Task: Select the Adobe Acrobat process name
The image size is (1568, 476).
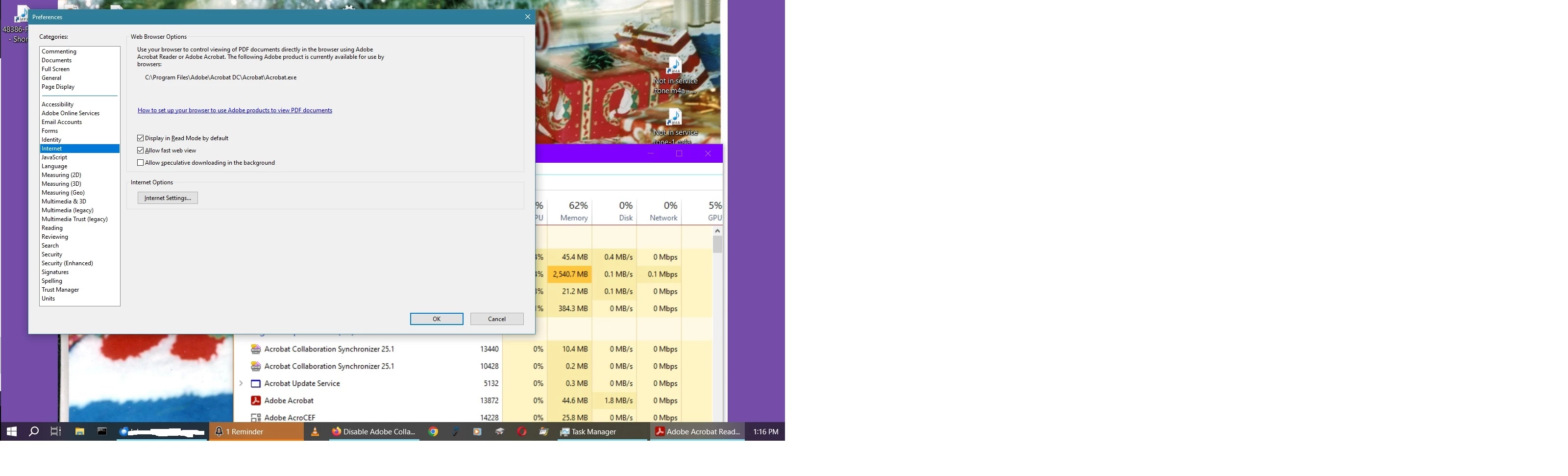Action: pos(289,401)
